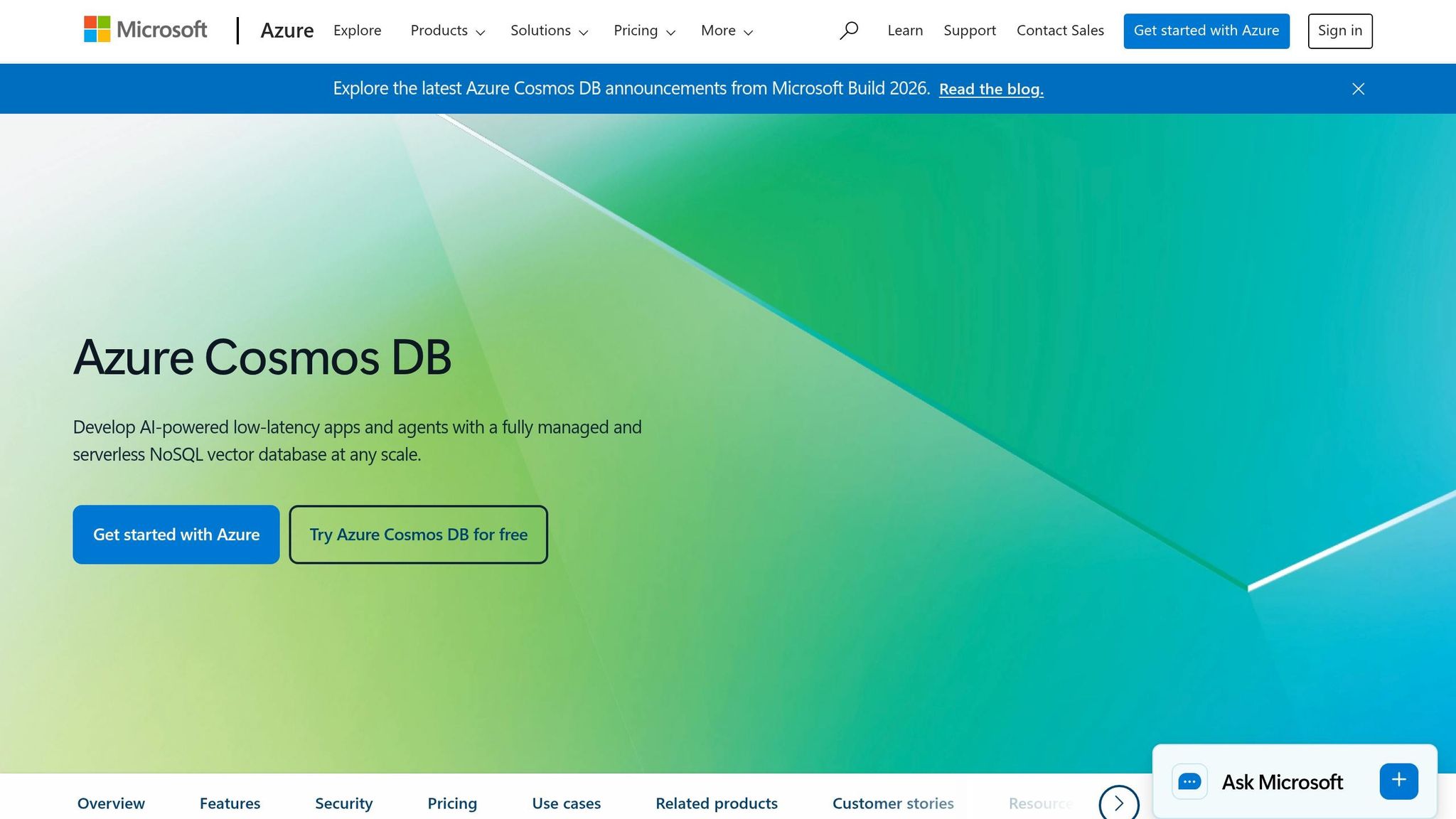Switch to the Features tab
This screenshot has height=819, width=1456.
pos(230,803)
